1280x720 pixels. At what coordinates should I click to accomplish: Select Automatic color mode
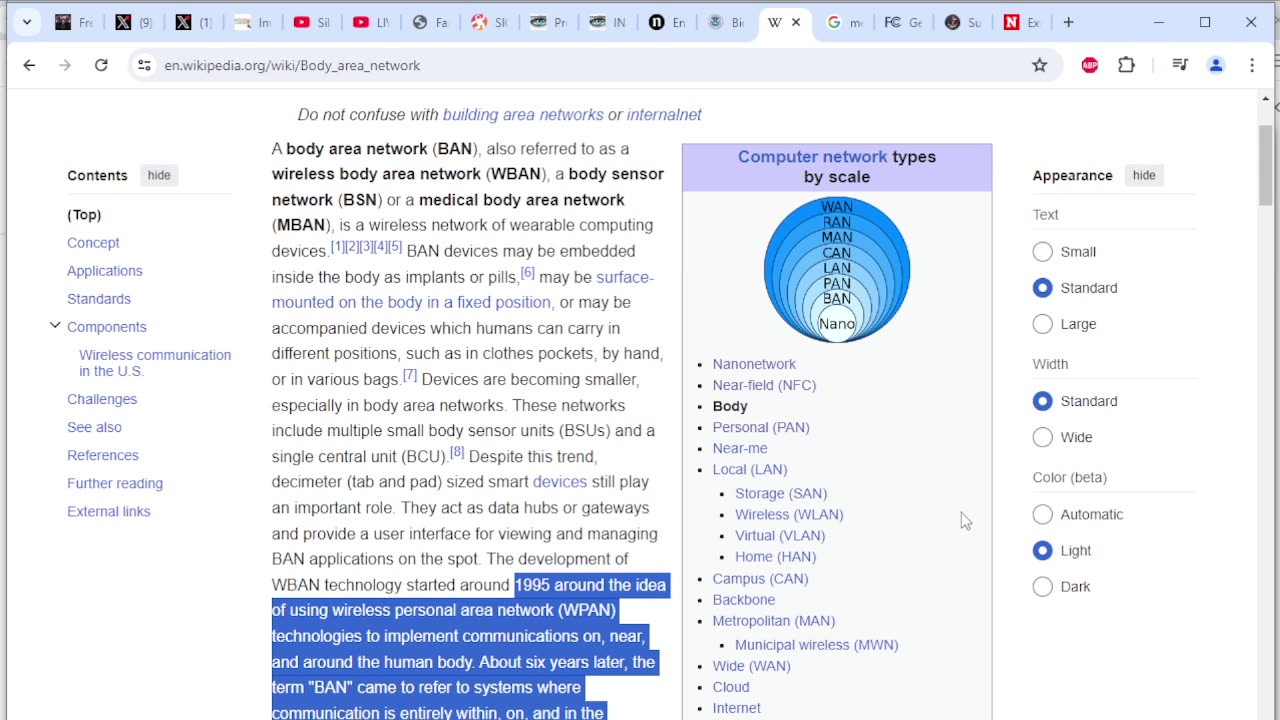click(1043, 514)
